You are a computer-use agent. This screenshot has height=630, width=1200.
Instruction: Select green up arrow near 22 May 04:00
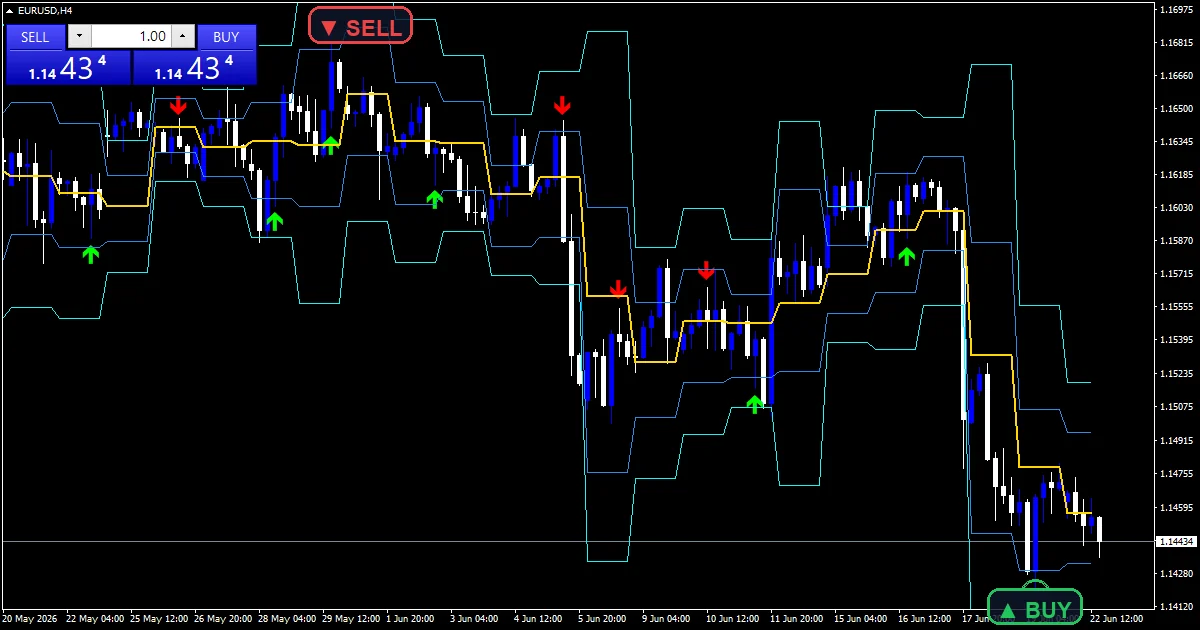91,254
